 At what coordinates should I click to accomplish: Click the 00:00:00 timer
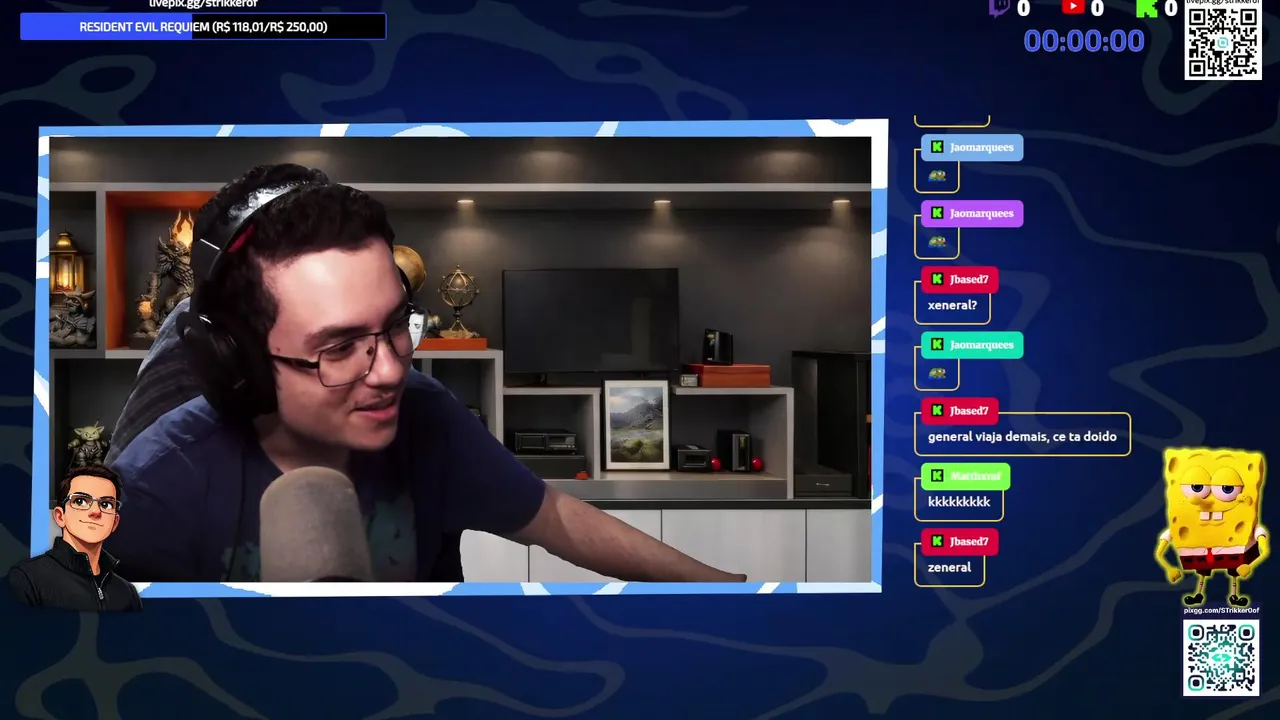coord(1084,41)
